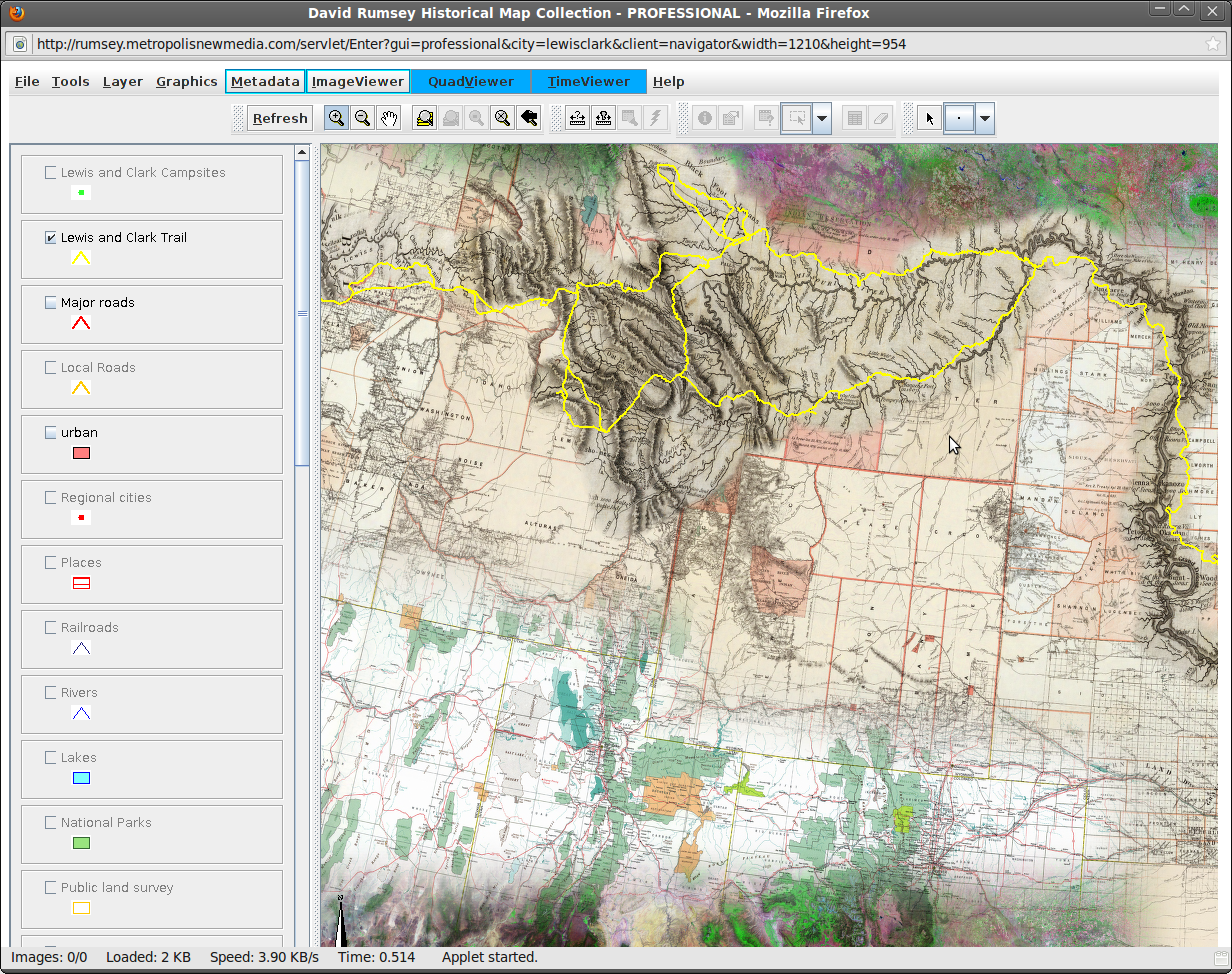The image size is (1232, 974).
Task: Select the Zoom Out magnifier tool
Action: [362, 118]
